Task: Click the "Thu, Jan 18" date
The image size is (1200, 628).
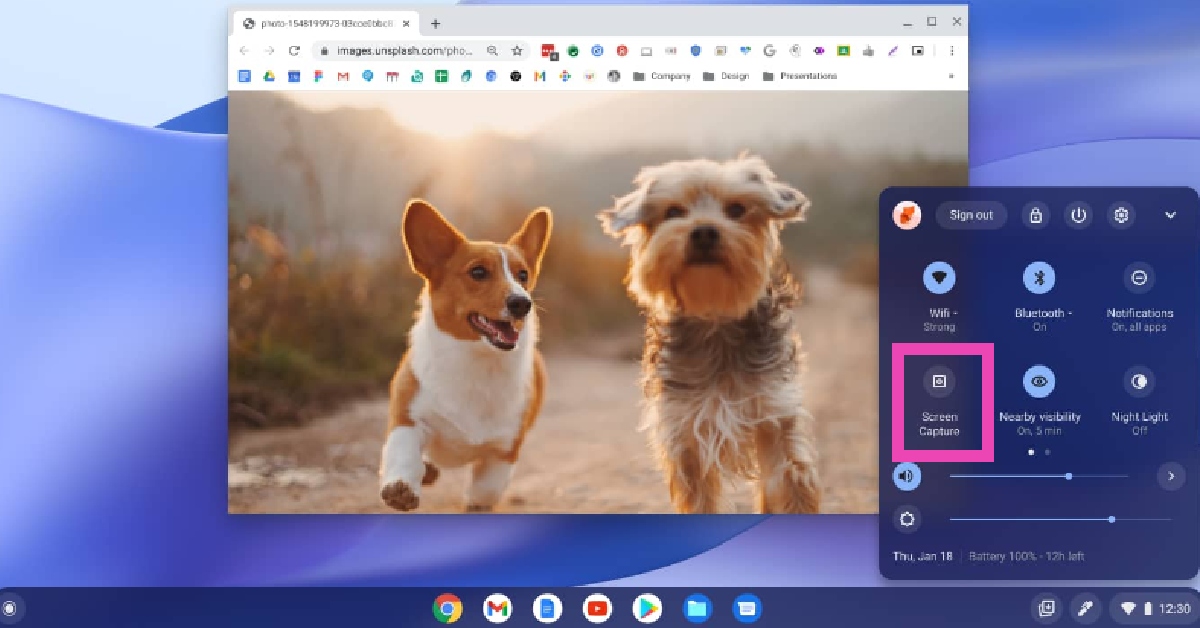Action: pos(922,556)
